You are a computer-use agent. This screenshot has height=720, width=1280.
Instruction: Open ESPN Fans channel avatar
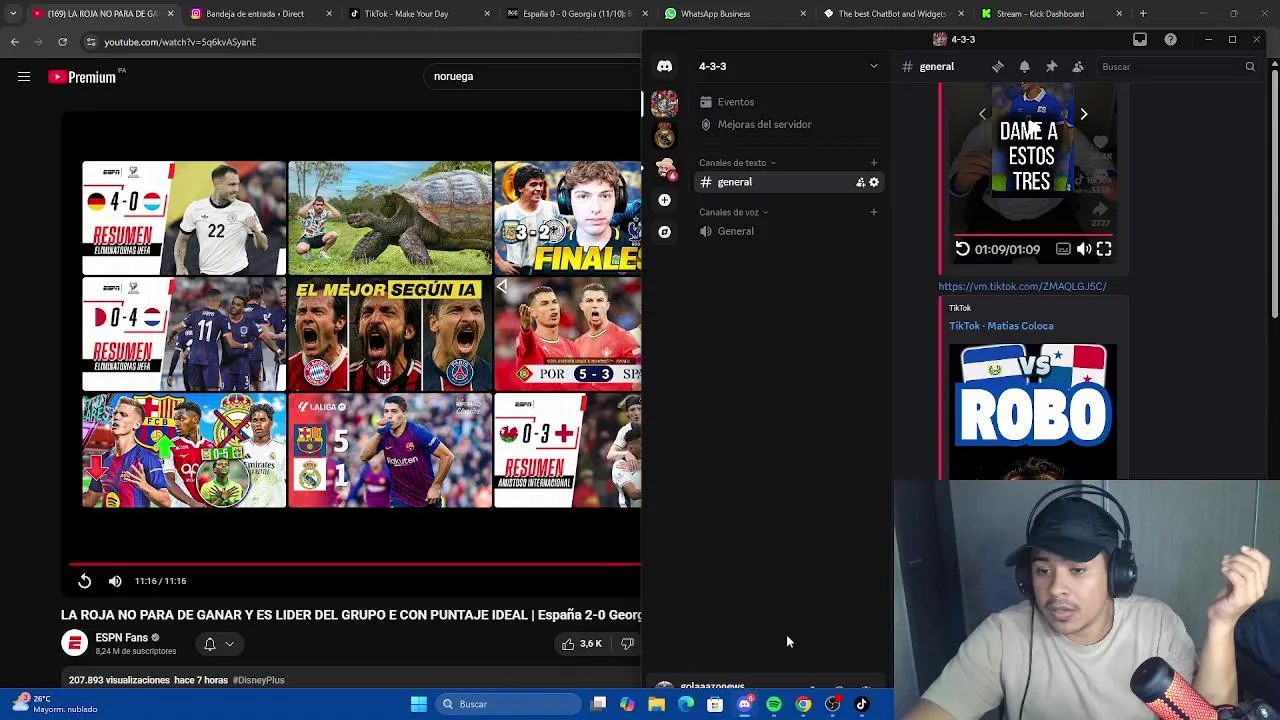pos(75,643)
